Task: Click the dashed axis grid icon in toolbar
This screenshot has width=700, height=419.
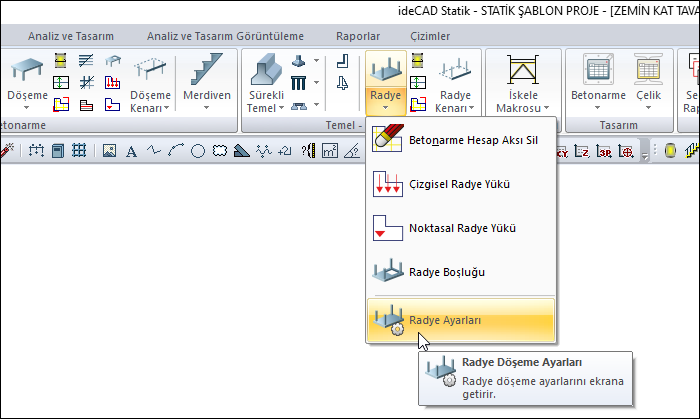Action: 36,151
